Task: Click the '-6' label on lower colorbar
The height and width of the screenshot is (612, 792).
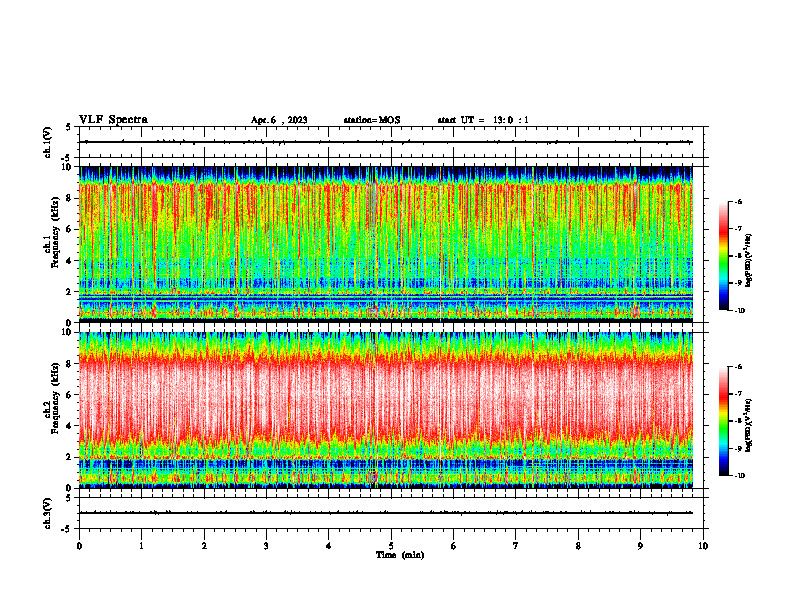Action: (738, 367)
